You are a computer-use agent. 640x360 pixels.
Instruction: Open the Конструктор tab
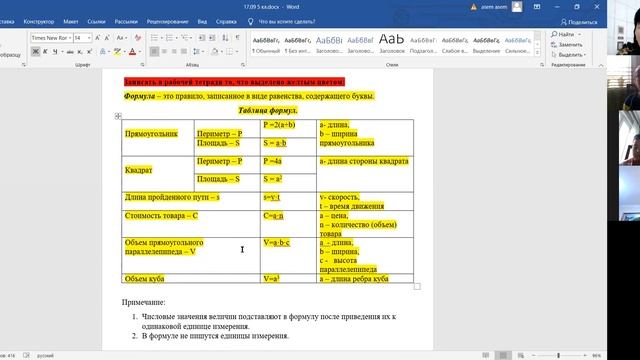(39, 22)
